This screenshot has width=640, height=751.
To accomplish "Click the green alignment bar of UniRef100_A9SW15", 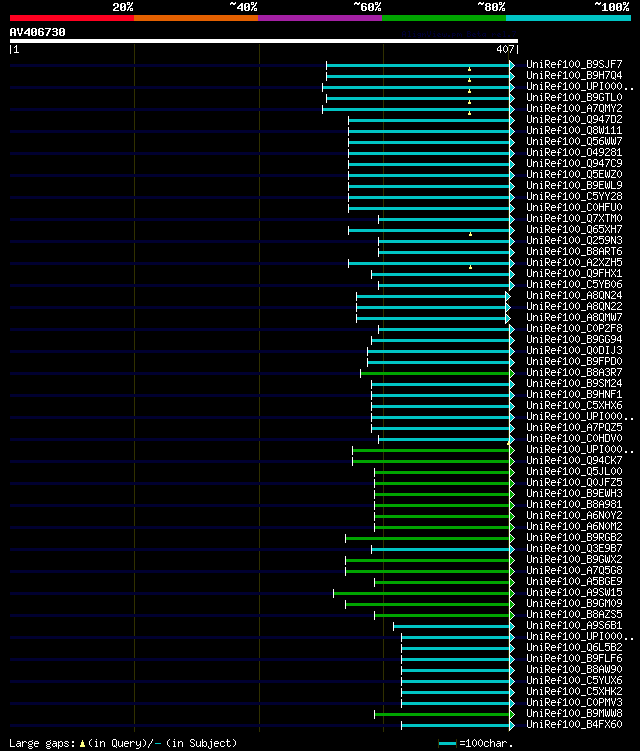I will 422,593.
